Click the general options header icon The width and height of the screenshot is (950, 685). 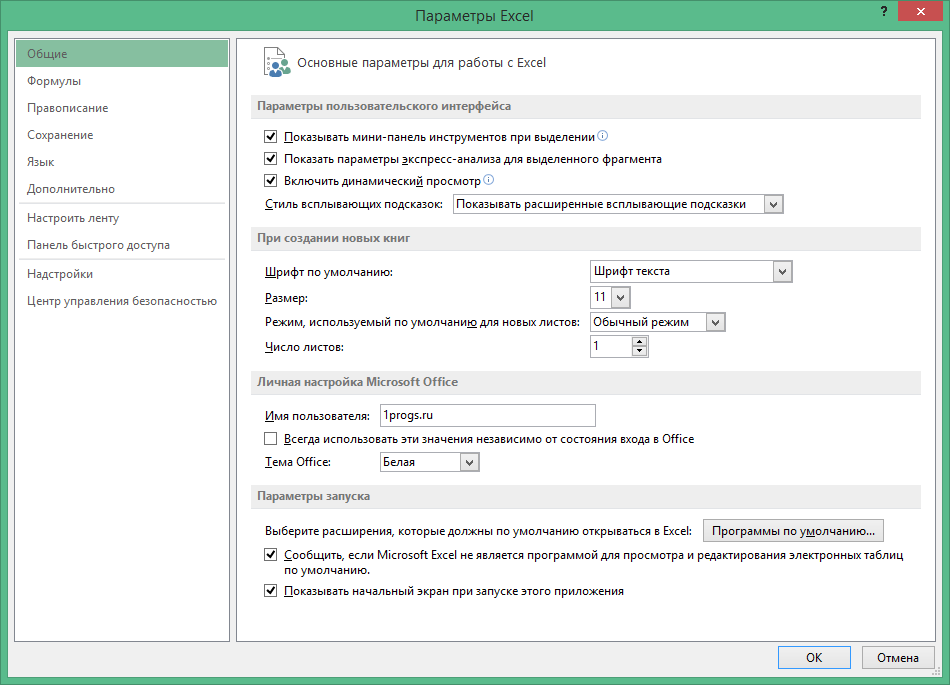(x=276, y=62)
